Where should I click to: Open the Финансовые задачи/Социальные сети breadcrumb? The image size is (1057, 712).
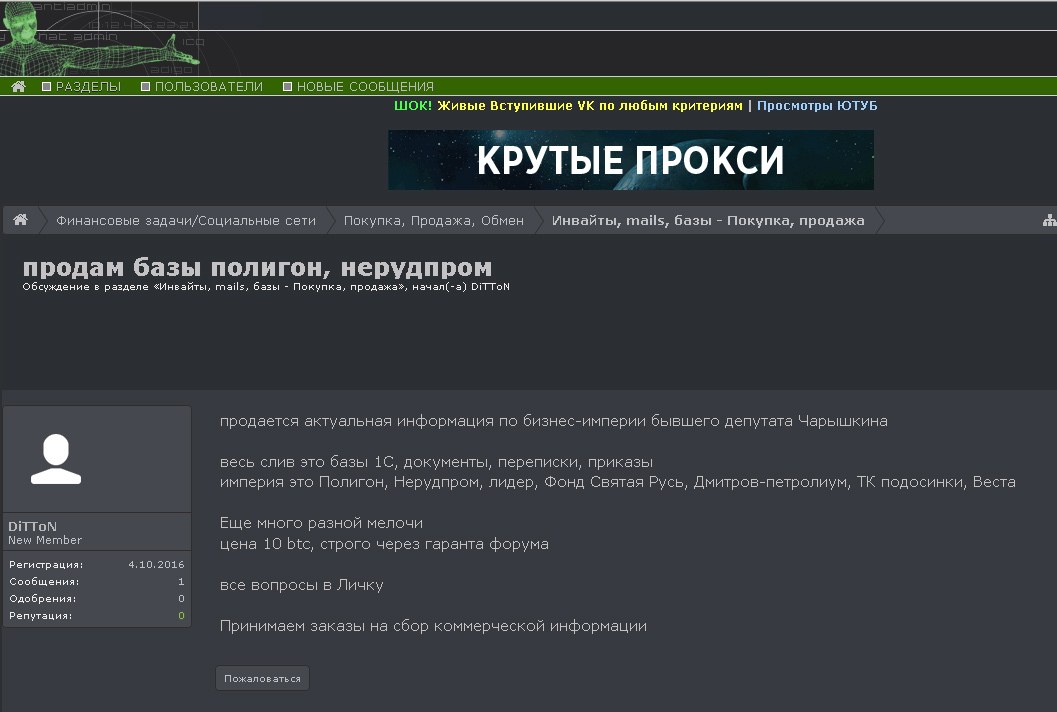click(186, 221)
